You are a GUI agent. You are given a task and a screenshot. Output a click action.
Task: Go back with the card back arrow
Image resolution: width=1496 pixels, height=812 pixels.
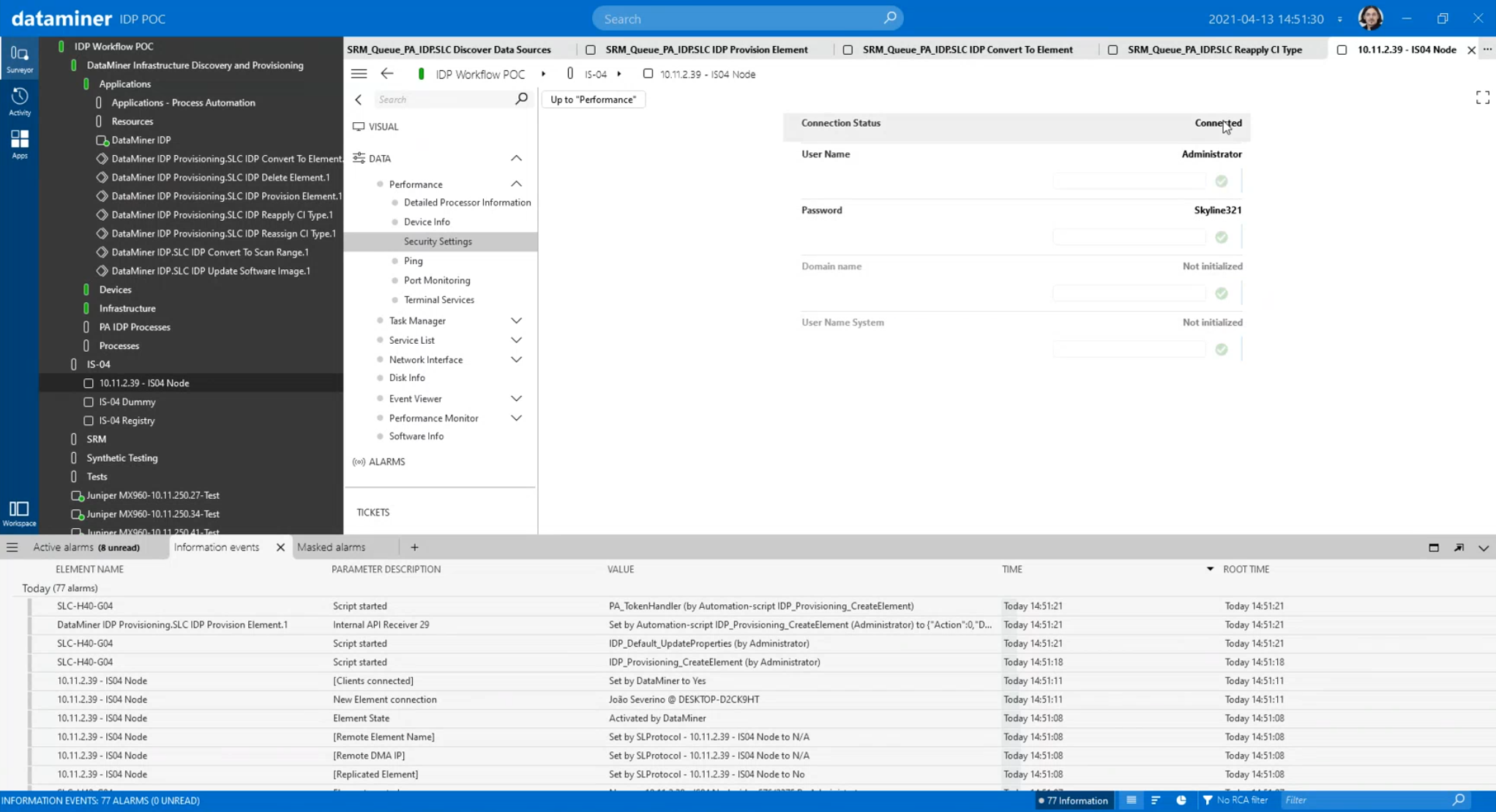(x=387, y=74)
